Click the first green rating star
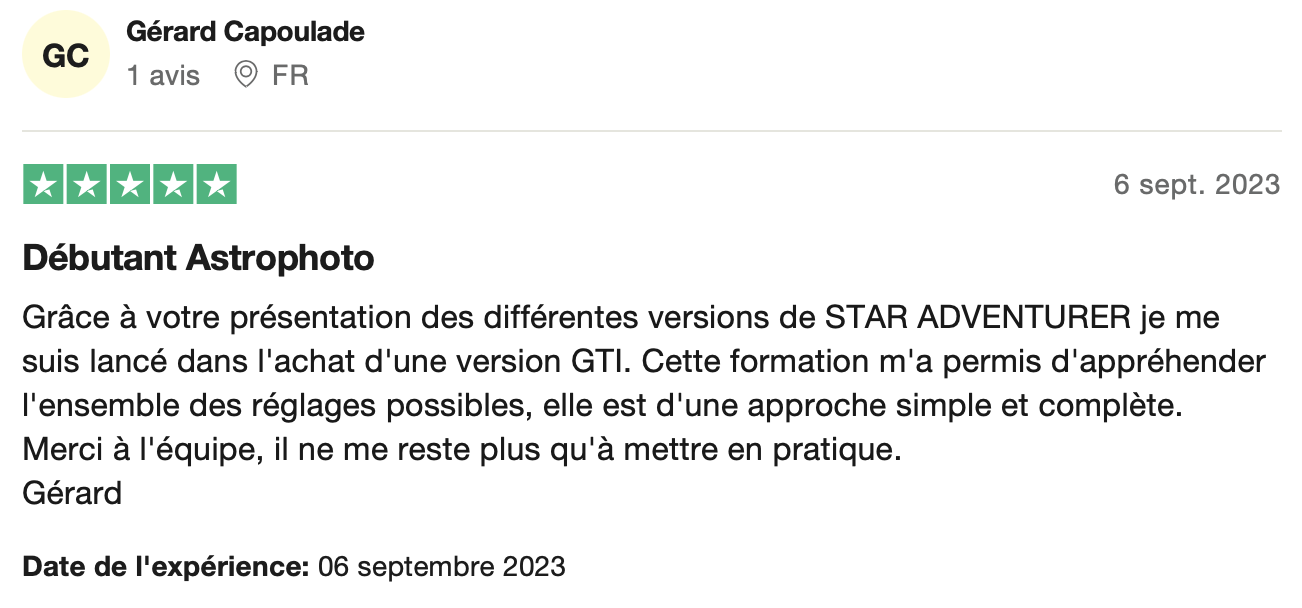The width and height of the screenshot is (1302, 608). coord(44,184)
